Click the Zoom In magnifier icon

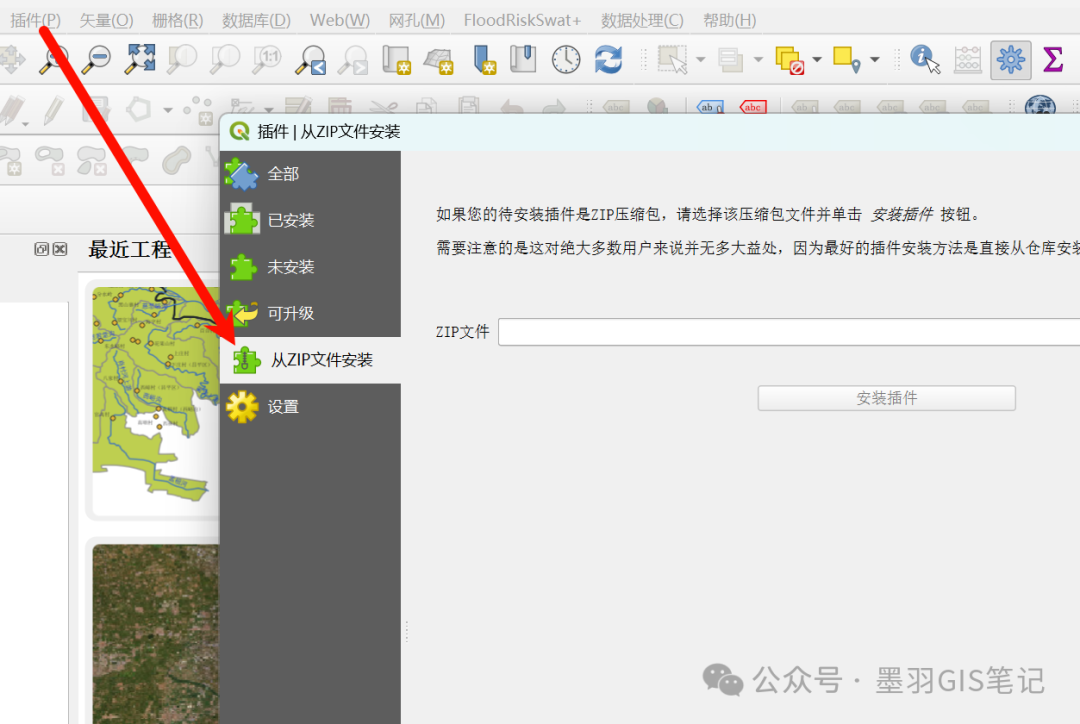point(54,60)
